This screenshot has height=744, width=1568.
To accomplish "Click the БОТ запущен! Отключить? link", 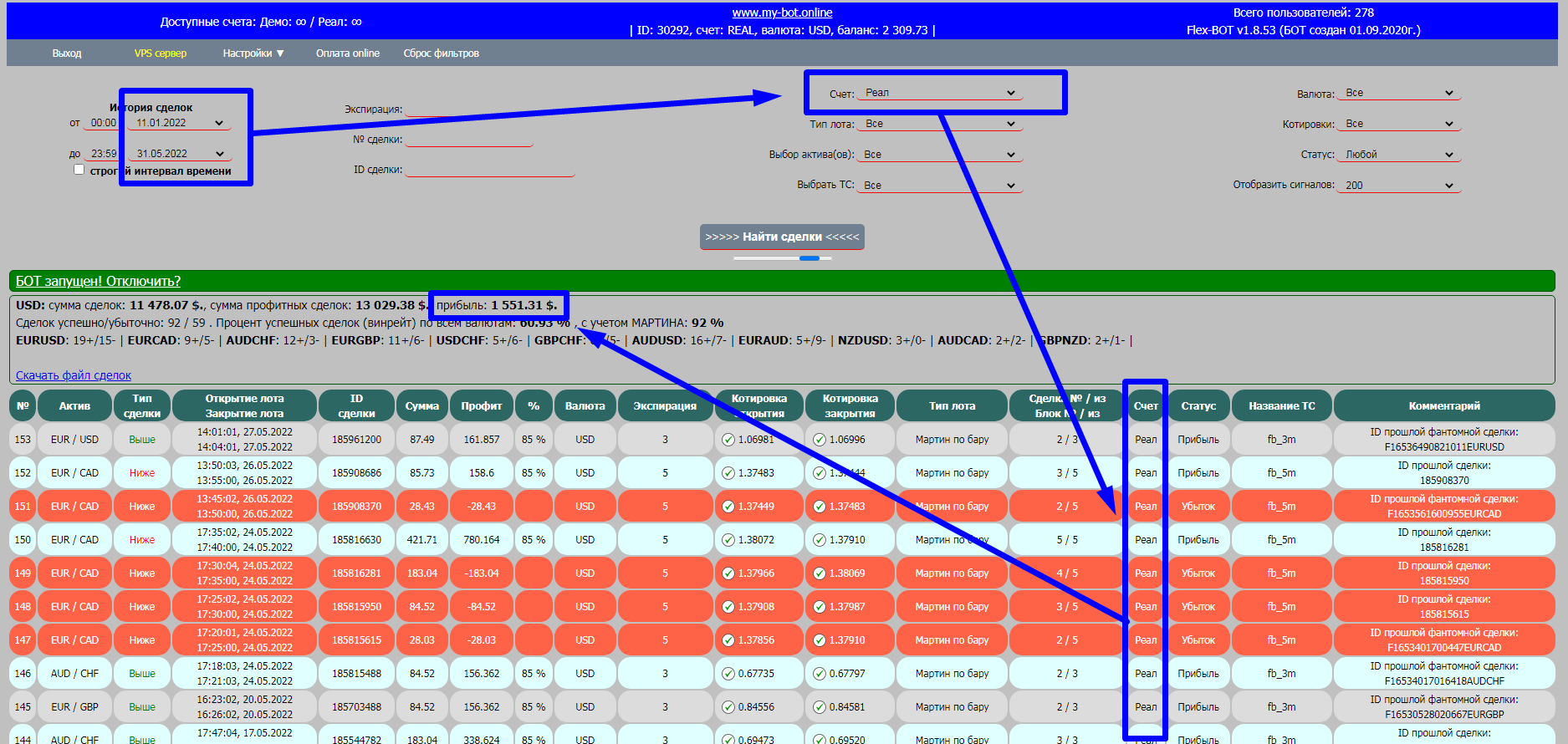I will 98,282.
